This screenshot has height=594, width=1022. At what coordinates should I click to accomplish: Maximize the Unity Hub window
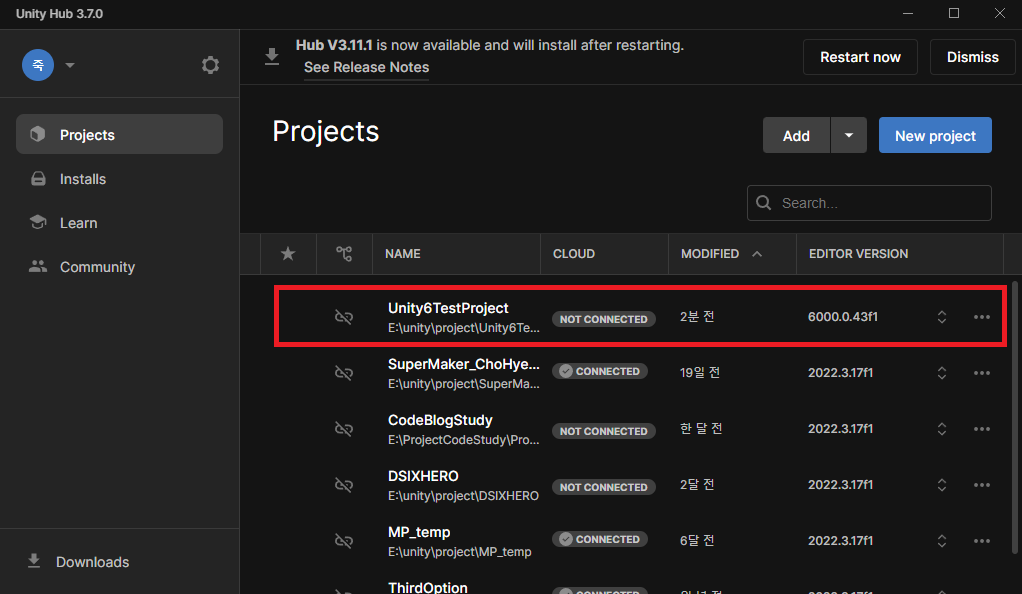click(x=954, y=13)
